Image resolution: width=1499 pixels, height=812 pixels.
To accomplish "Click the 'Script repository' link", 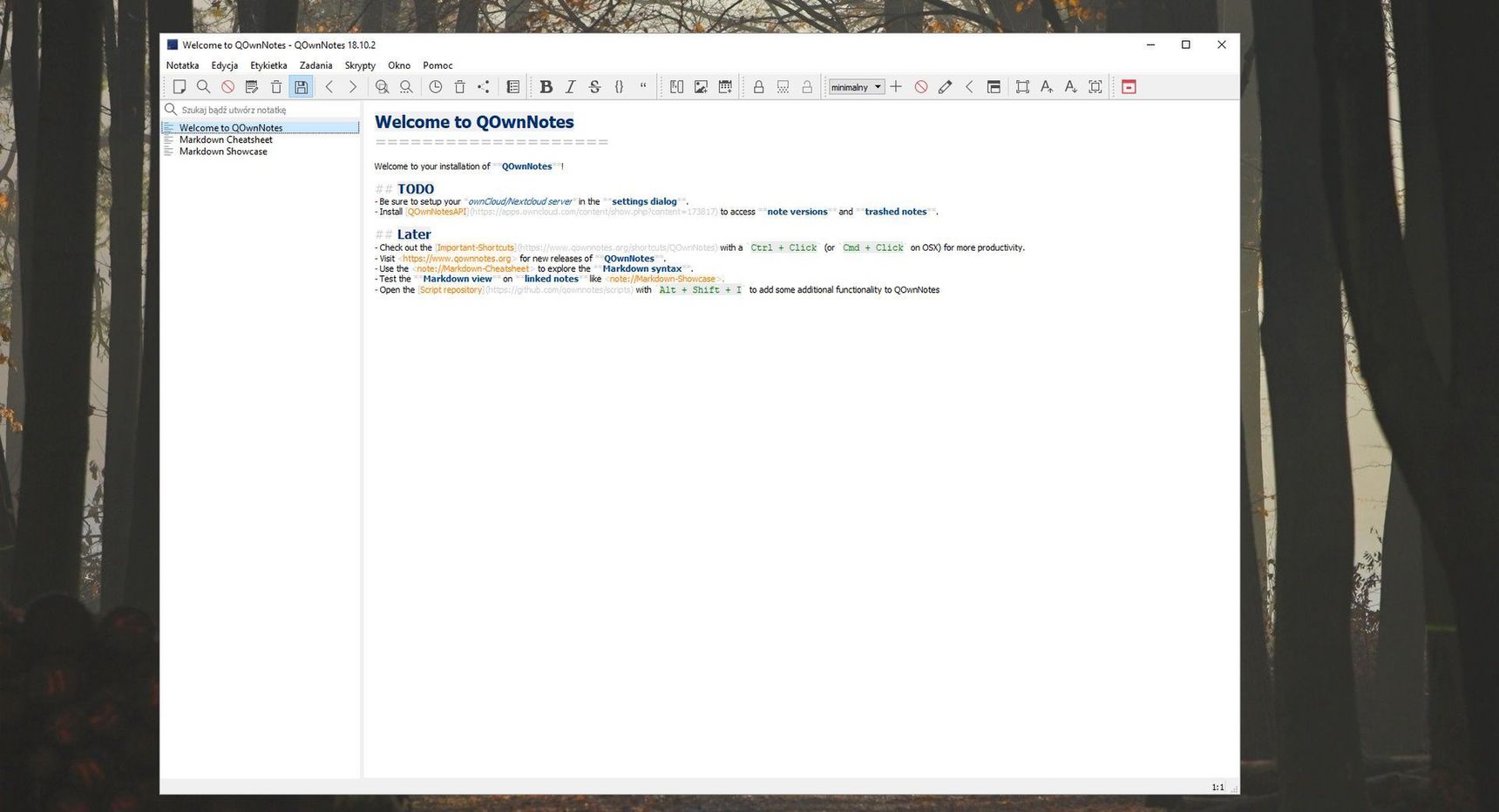I will (x=451, y=290).
